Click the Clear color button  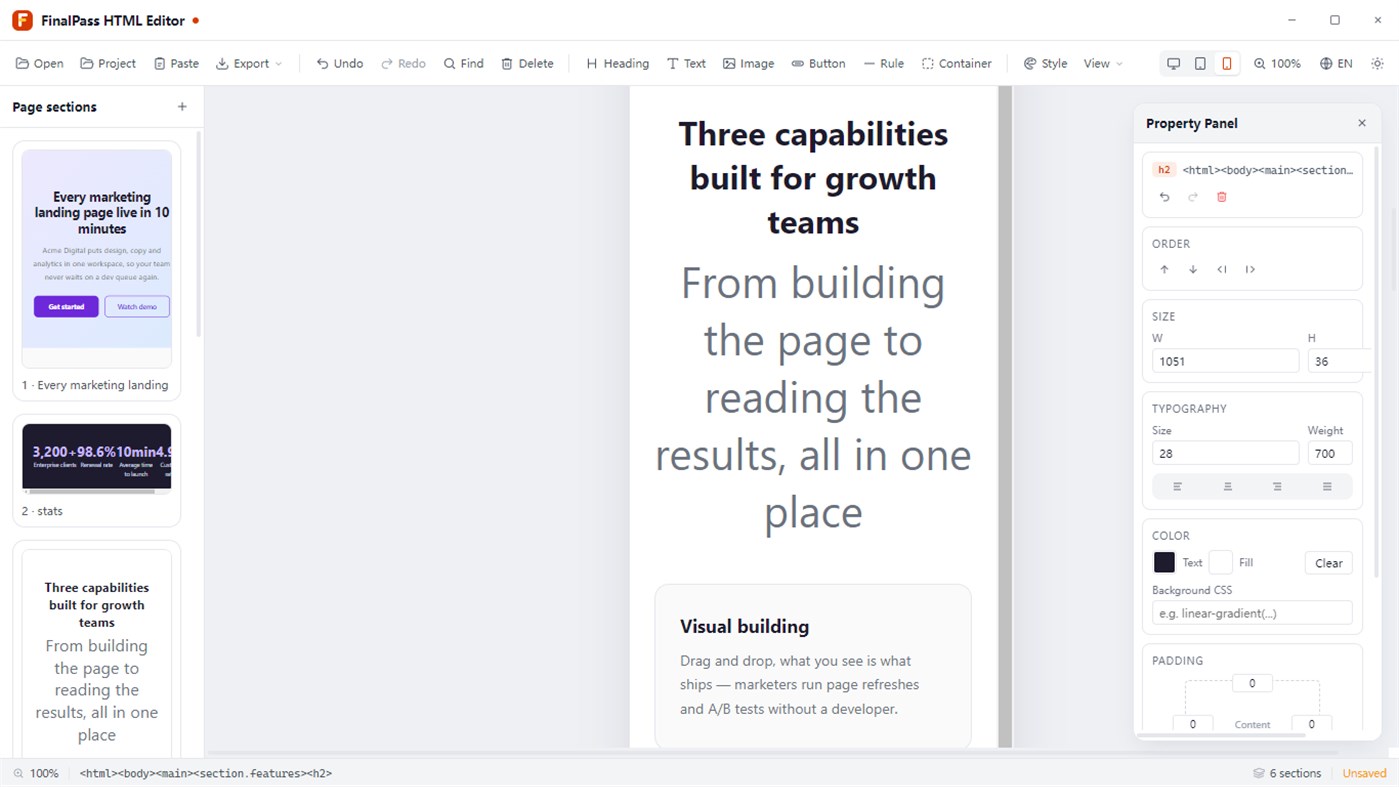pyautogui.click(x=1329, y=563)
